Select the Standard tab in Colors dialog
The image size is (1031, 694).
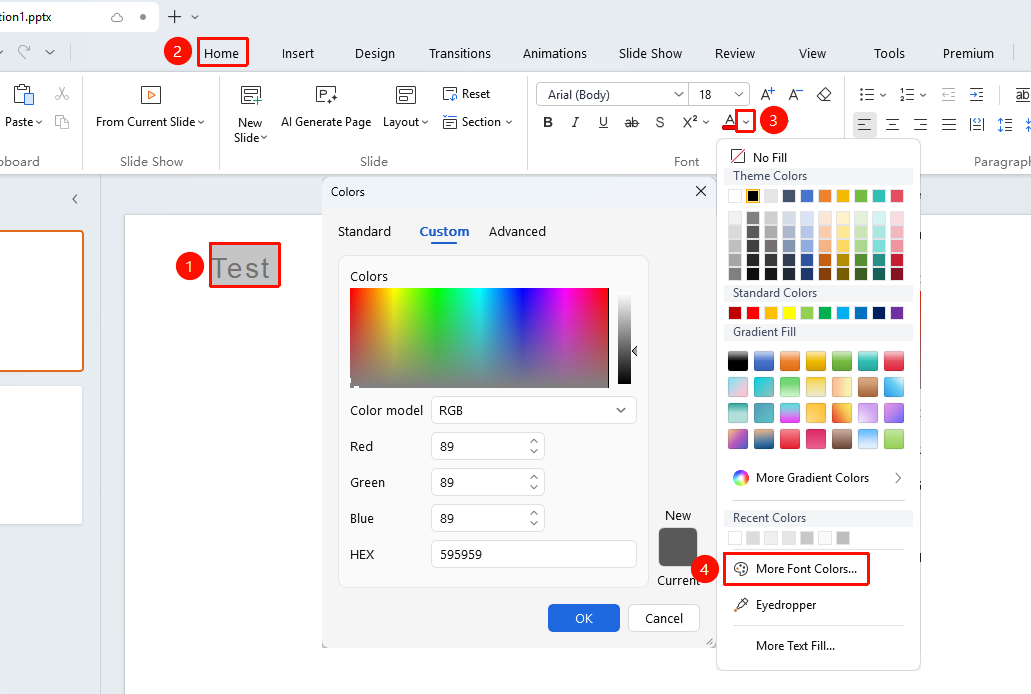pyautogui.click(x=364, y=232)
